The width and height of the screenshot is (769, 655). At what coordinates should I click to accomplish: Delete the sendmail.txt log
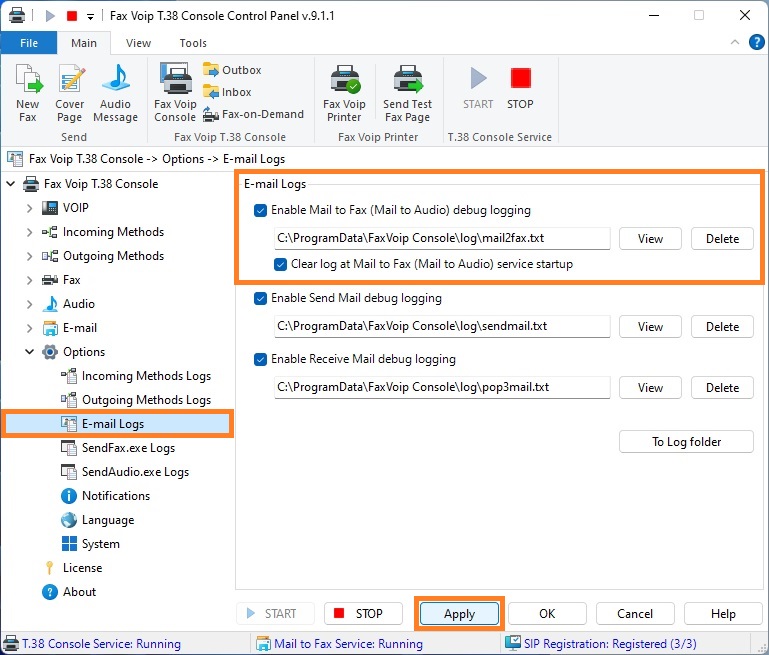(x=722, y=327)
